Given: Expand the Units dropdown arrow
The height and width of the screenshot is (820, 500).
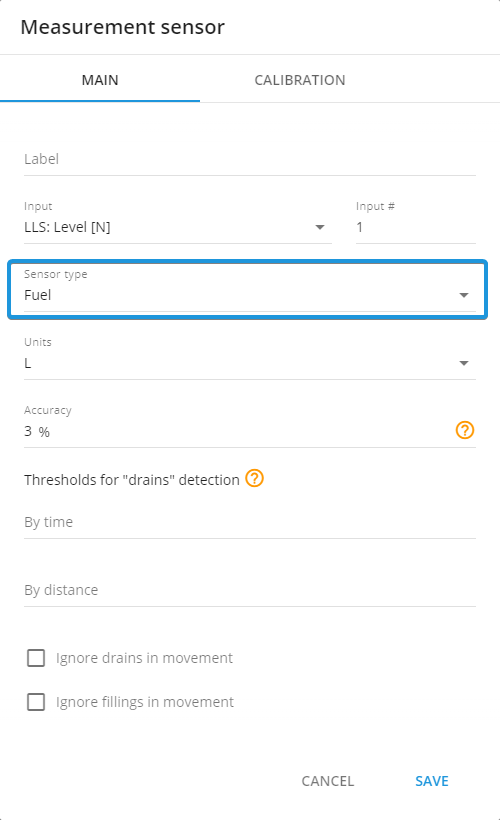Looking at the screenshot, I should [463, 363].
